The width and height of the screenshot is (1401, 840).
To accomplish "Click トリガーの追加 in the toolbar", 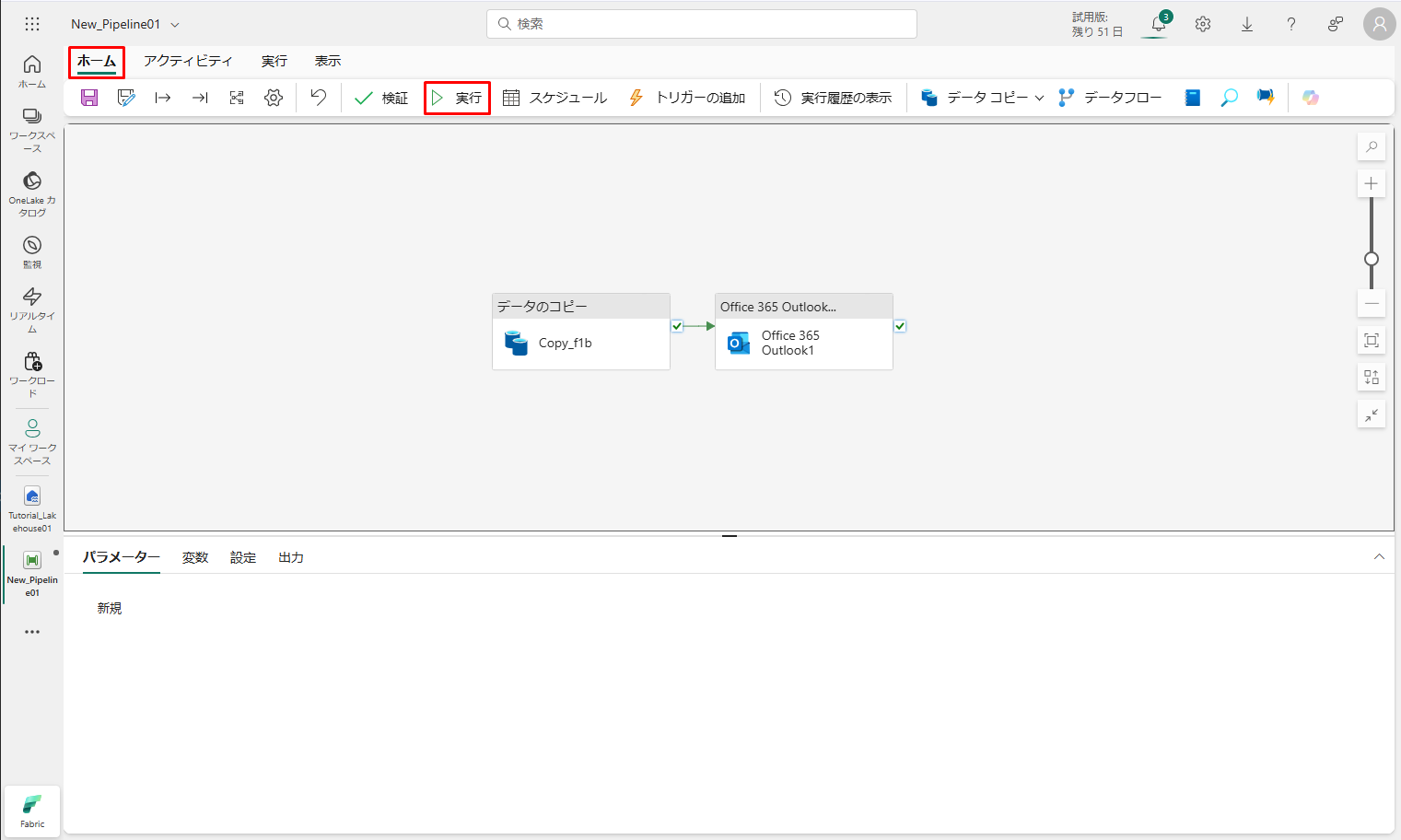I will (x=687, y=98).
